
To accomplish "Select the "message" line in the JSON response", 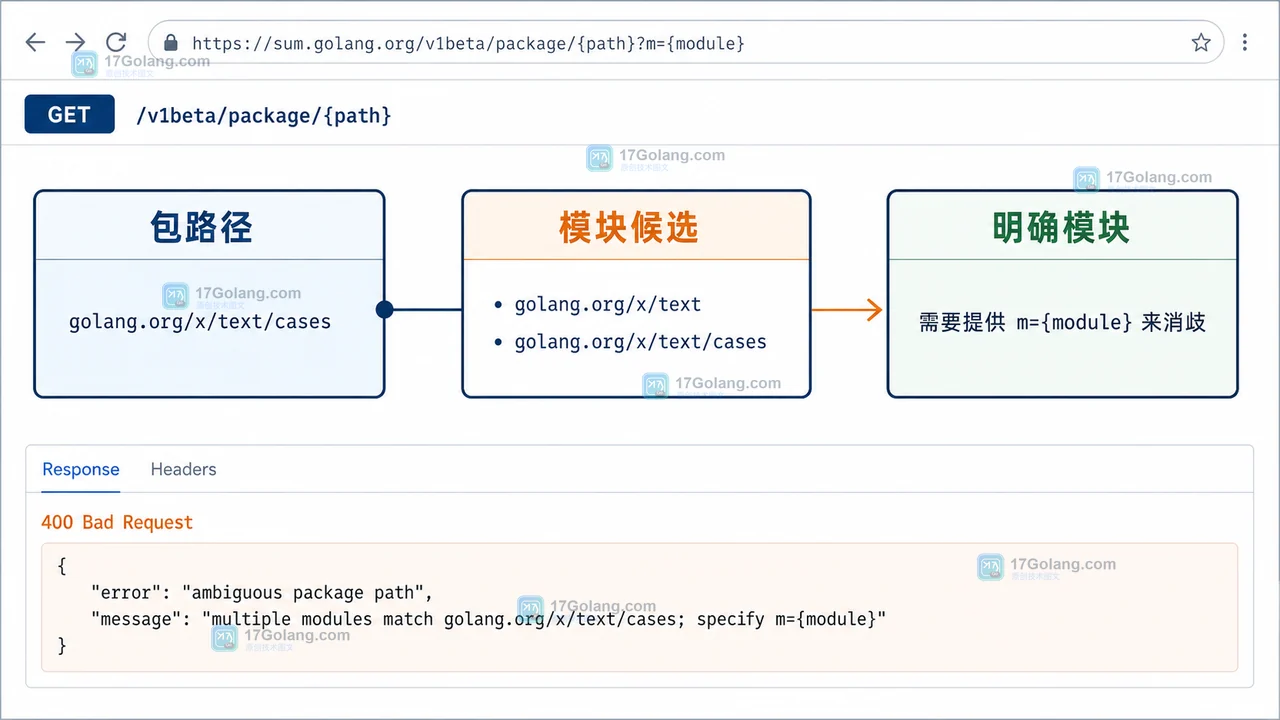I will (x=489, y=619).
